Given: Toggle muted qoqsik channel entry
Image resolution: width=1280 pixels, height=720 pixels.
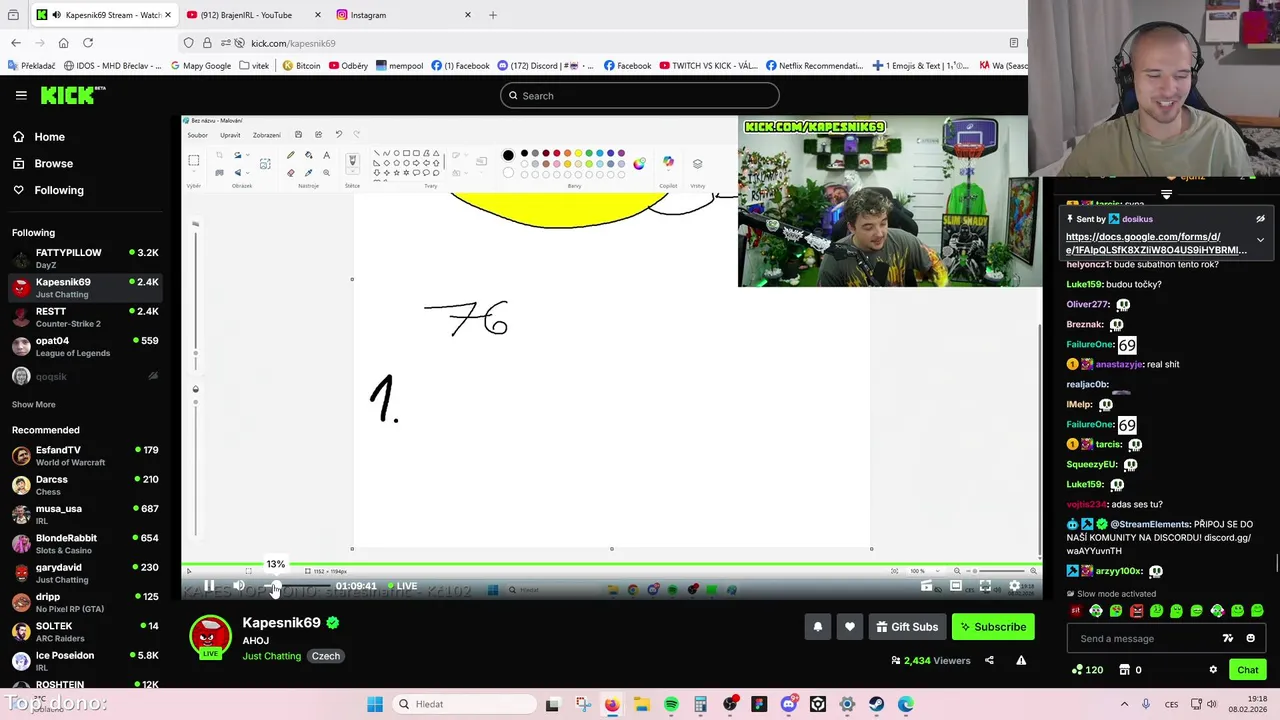Looking at the screenshot, I should 85,376.
